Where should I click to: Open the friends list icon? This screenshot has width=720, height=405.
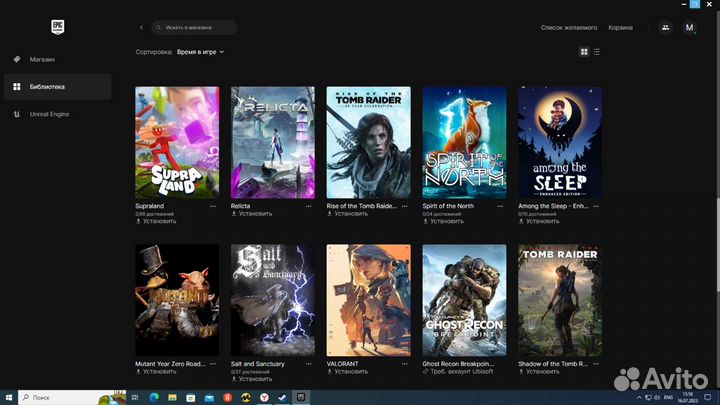coord(665,28)
